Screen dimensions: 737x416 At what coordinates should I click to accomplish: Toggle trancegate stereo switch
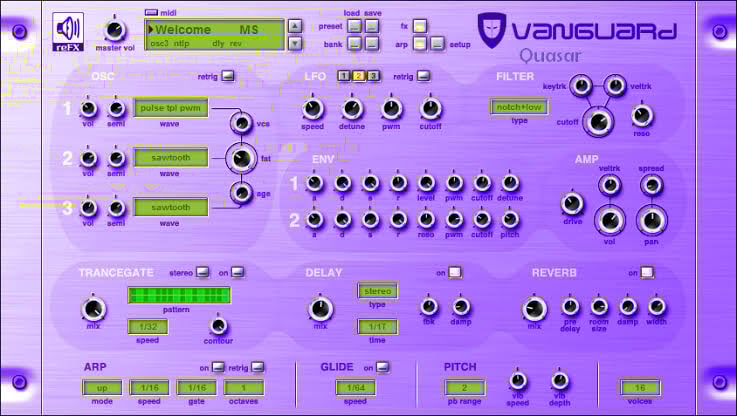pyautogui.click(x=202, y=273)
